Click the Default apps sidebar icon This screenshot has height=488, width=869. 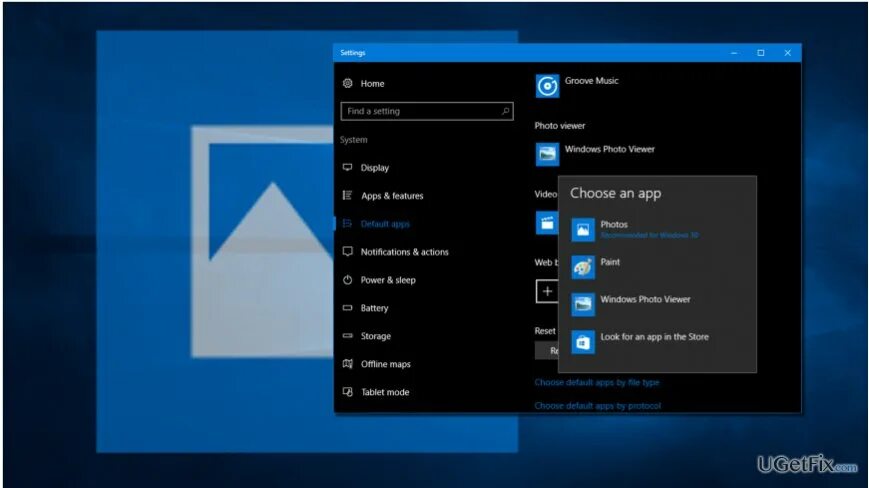pos(347,223)
